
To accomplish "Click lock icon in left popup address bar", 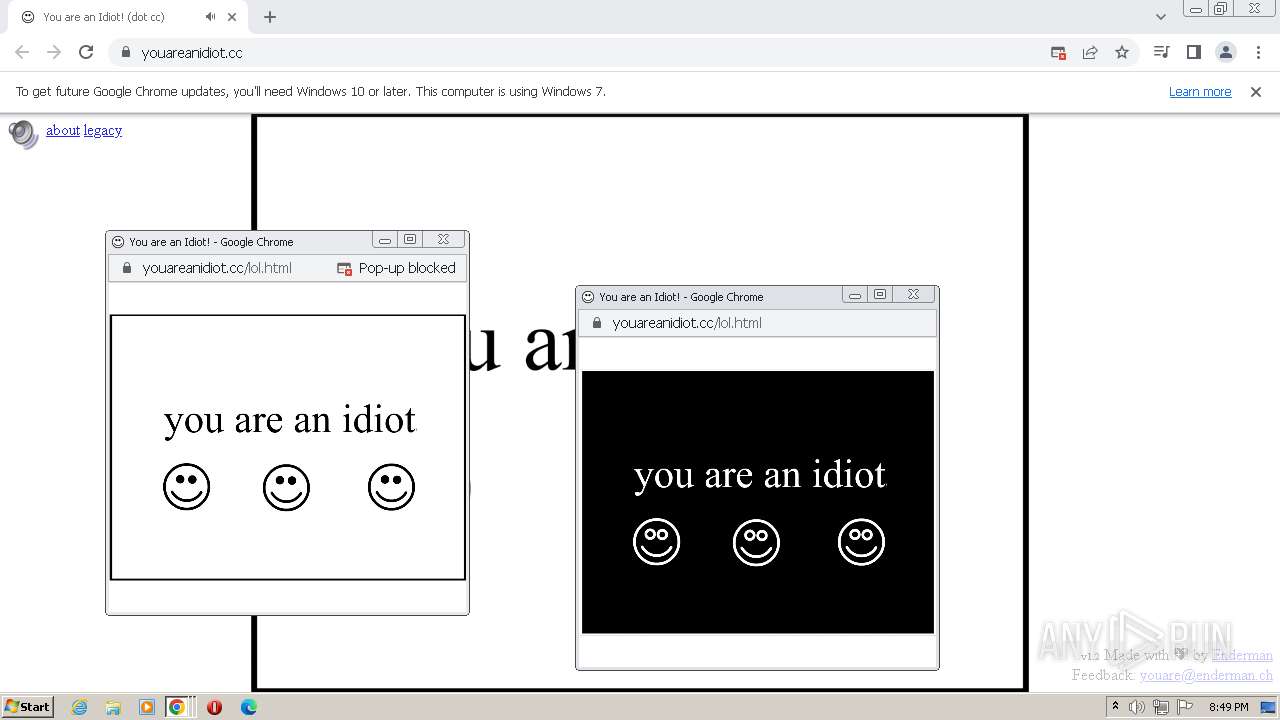I will click(x=126, y=268).
